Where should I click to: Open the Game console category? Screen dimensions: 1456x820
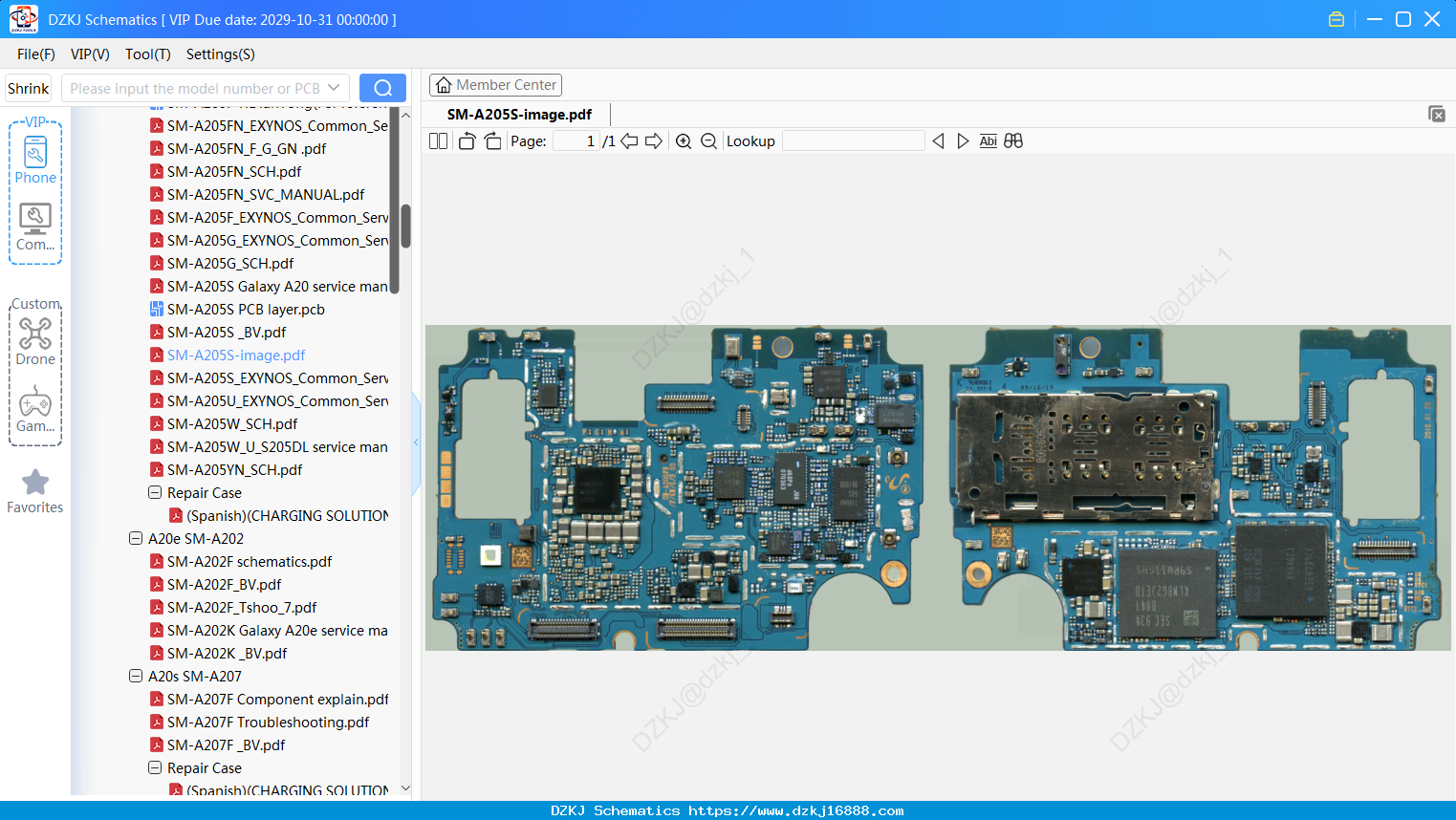click(x=35, y=409)
